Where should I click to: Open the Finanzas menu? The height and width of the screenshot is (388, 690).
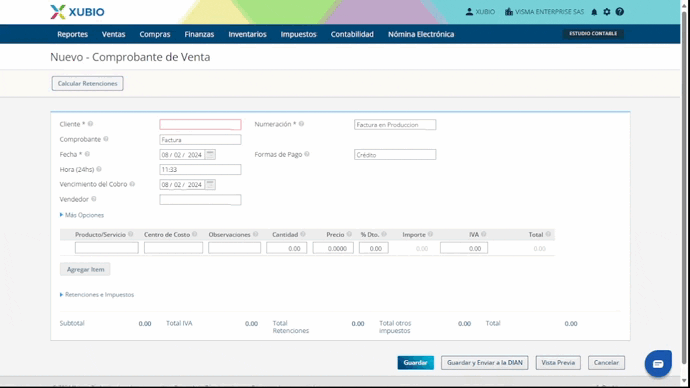[199, 34]
